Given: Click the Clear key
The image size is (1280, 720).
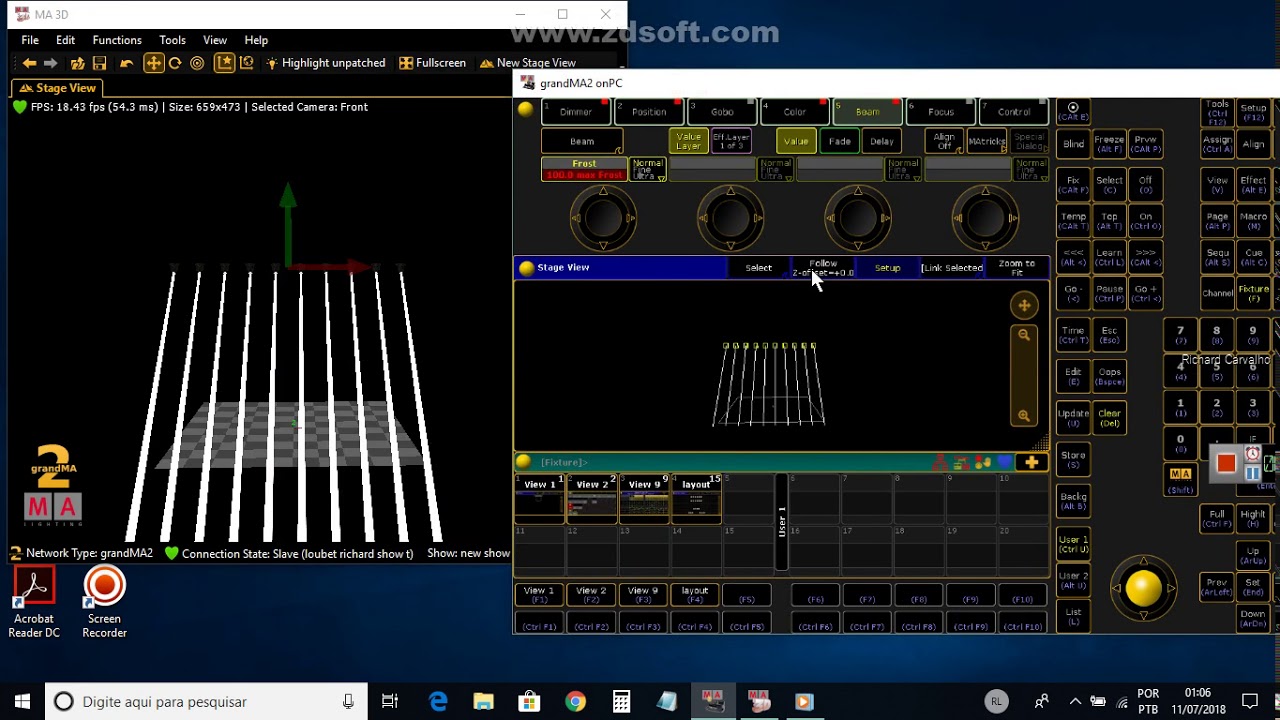Looking at the screenshot, I should tap(1109, 417).
